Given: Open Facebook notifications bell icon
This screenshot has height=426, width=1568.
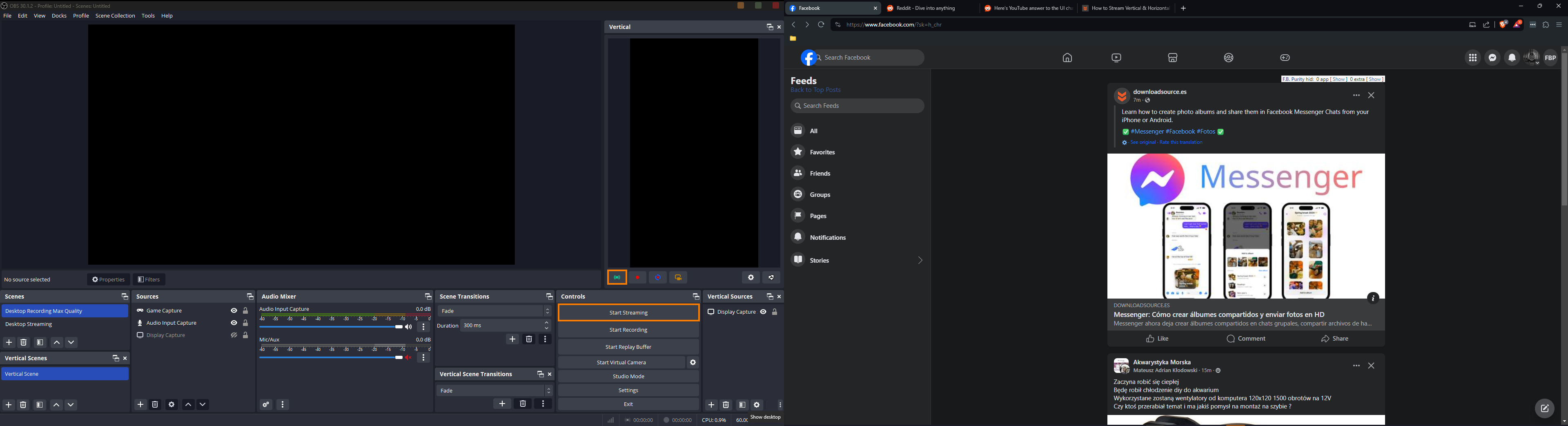Looking at the screenshot, I should pyautogui.click(x=1512, y=58).
